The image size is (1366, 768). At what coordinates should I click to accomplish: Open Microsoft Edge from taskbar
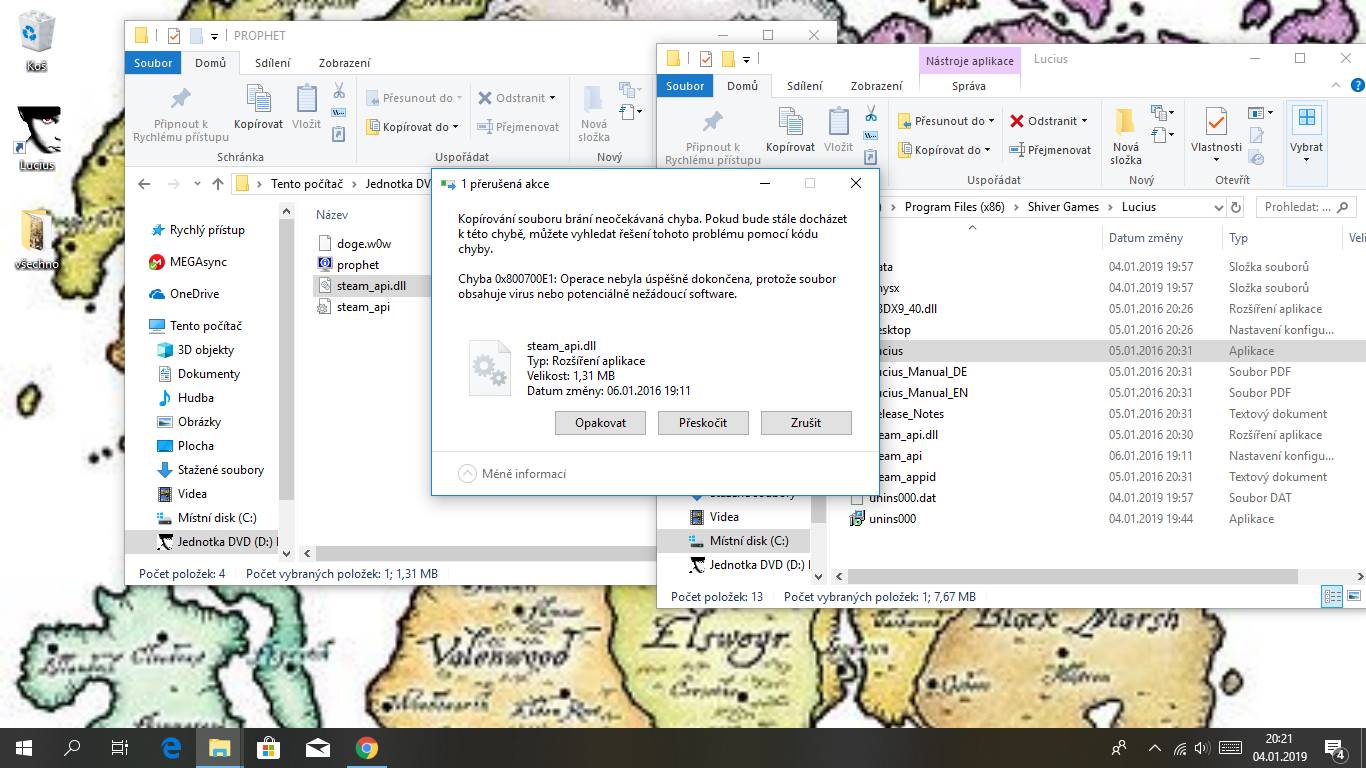coord(171,748)
